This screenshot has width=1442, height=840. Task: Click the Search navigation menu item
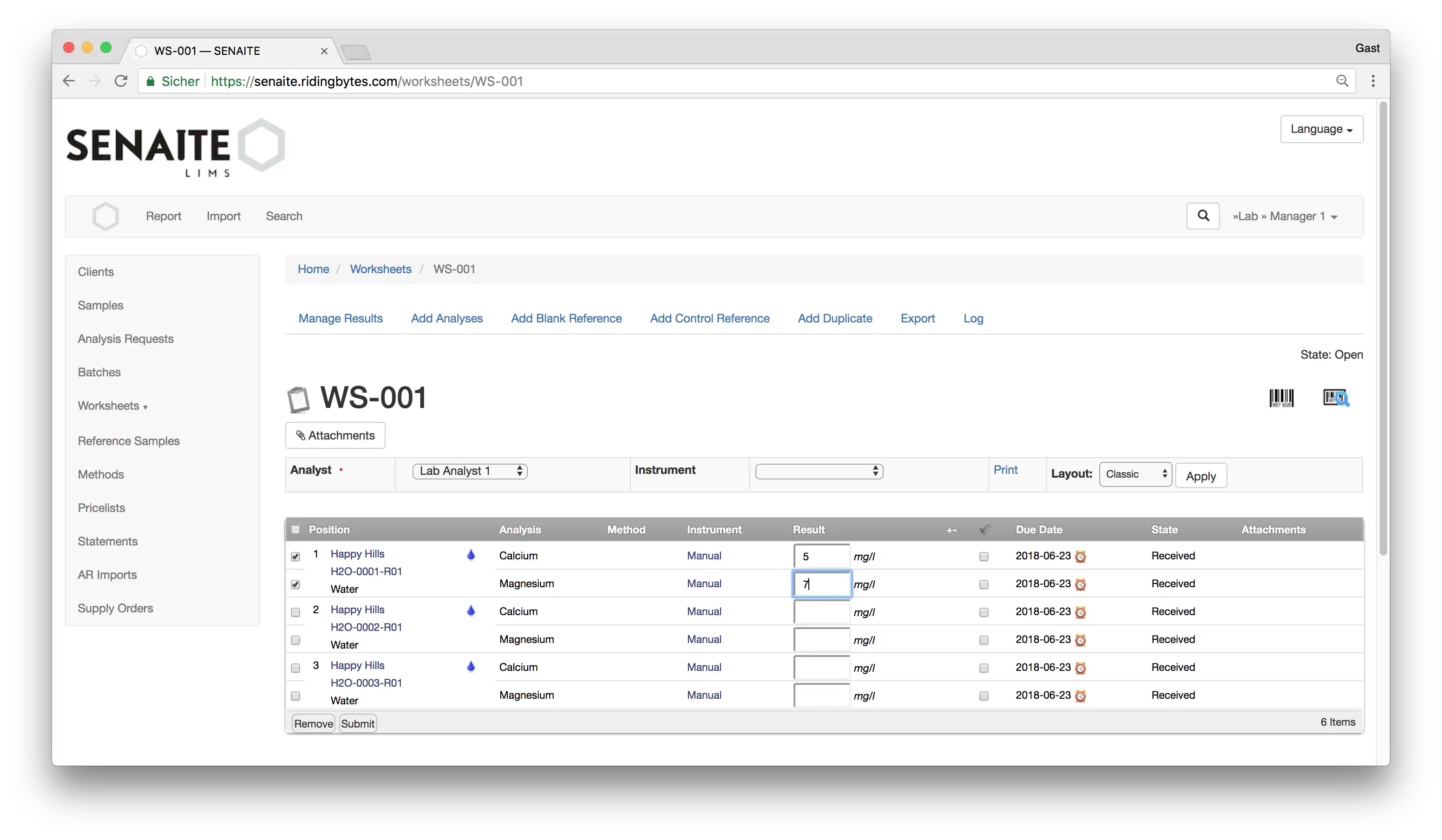pyautogui.click(x=284, y=216)
